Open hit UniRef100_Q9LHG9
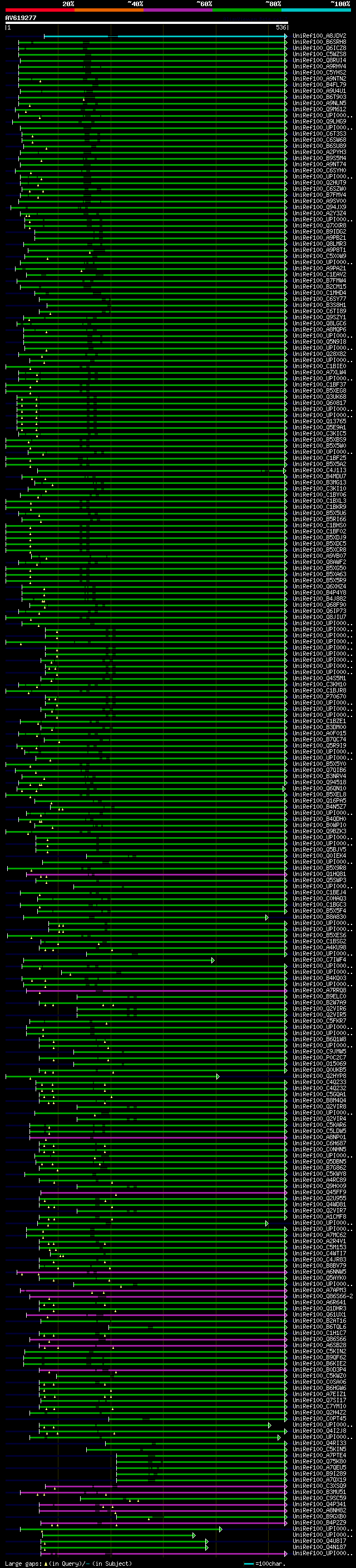The image size is (356, 1568). coord(319,122)
